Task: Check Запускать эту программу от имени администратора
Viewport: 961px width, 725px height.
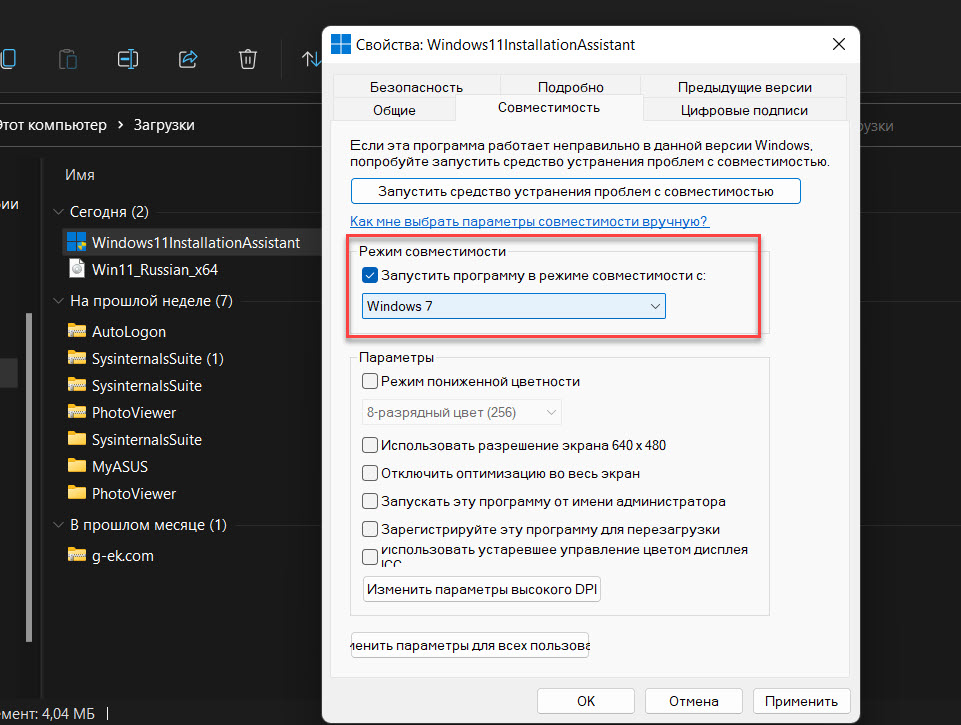Action: [x=370, y=501]
